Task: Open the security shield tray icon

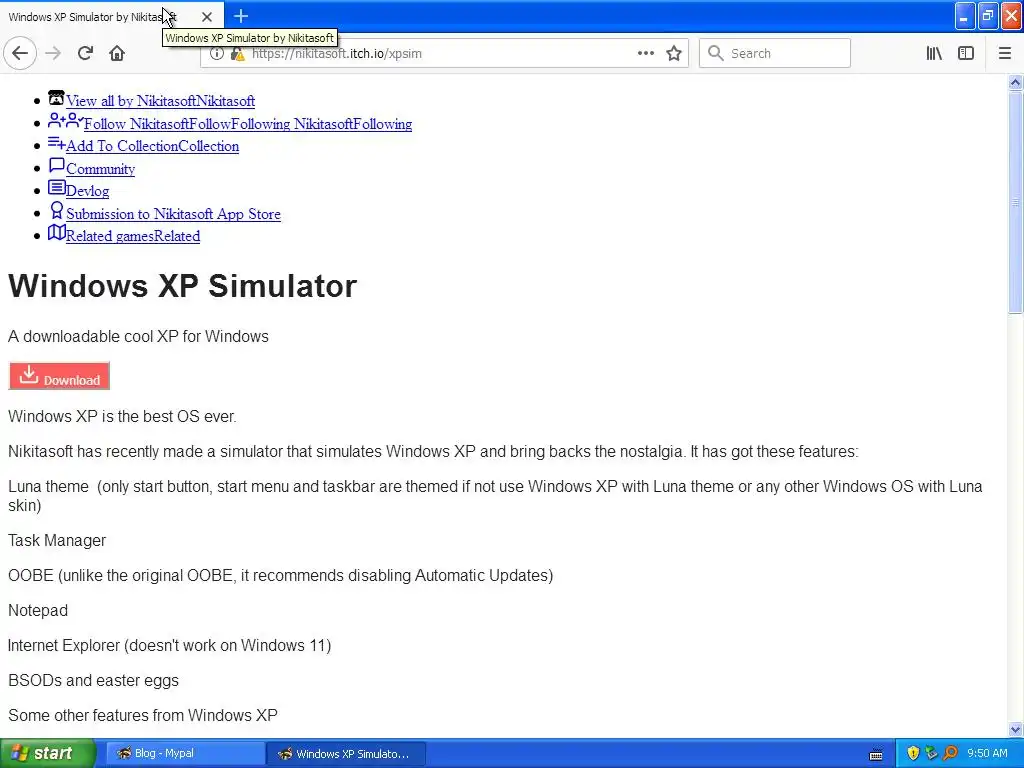Action: click(x=913, y=753)
